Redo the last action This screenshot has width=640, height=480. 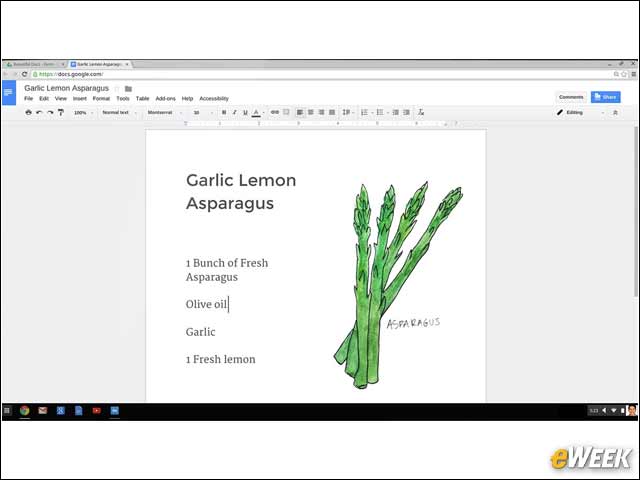pyautogui.click(x=50, y=112)
